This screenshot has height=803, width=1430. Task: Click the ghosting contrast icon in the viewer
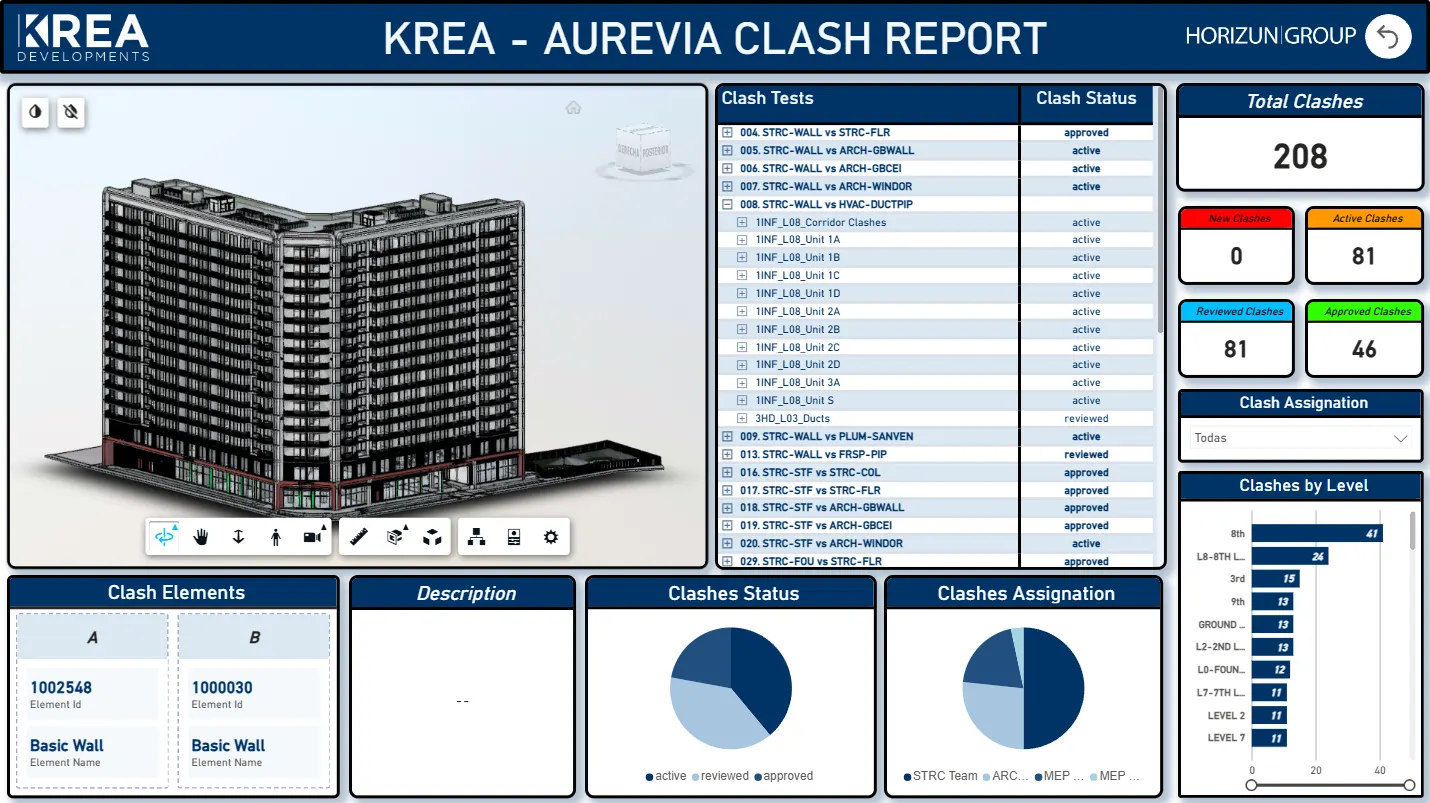coord(36,112)
